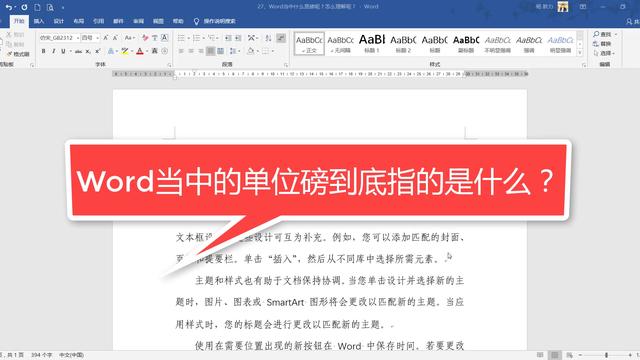640x360 pixels.
Task: Decrease the font size
Action: pos(115,38)
